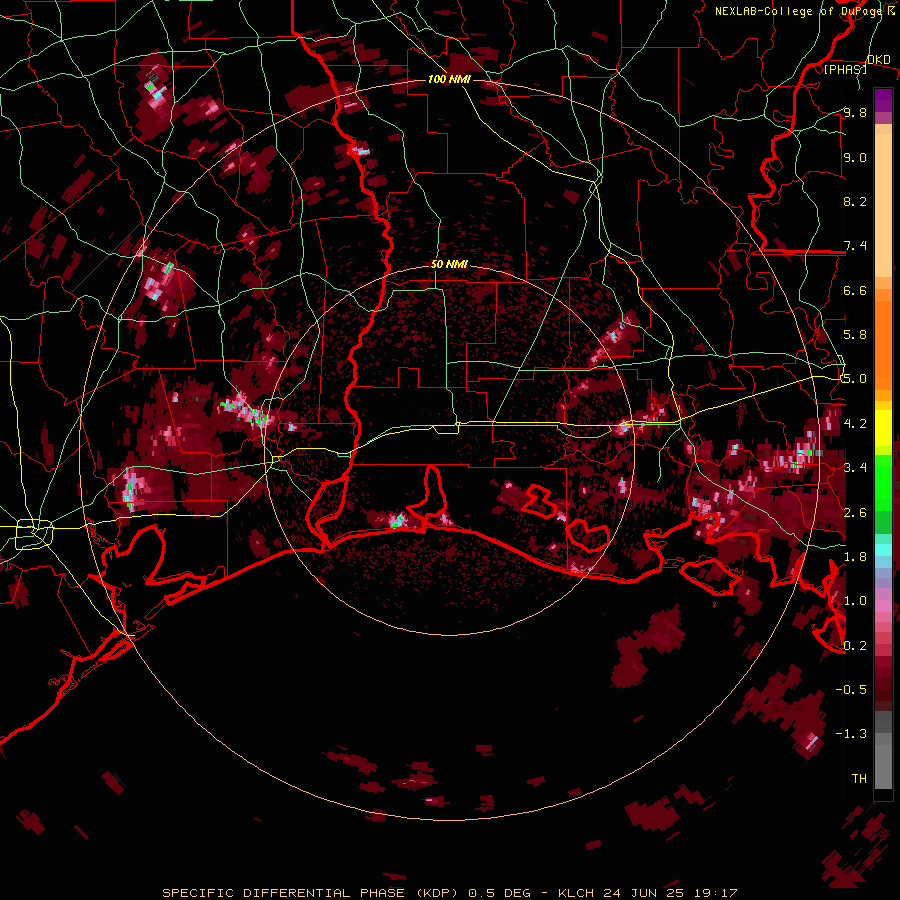900x900 pixels.
Task: Click the TH label at the color scale bottom
Action: (x=859, y=779)
